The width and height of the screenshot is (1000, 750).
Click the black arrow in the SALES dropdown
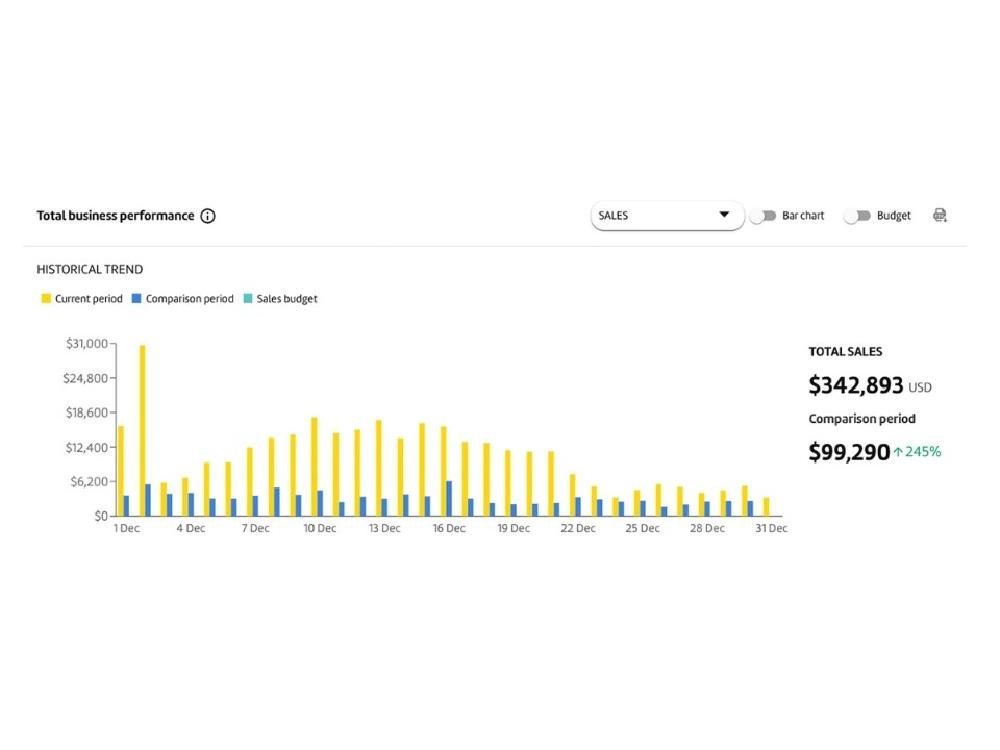pos(724,215)
